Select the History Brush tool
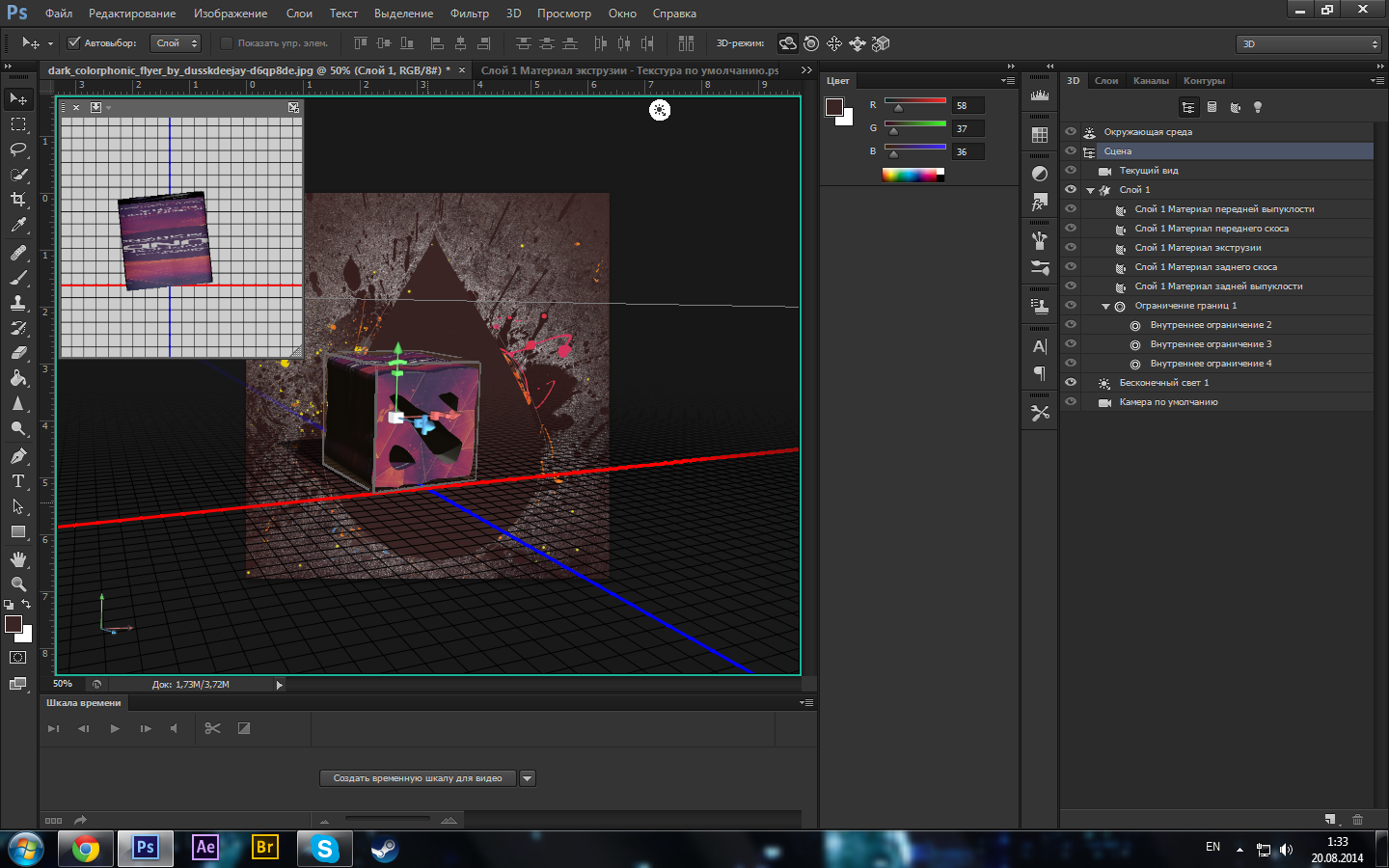The height and width of the screenshot is (868, 1389). tap(18, 328)
